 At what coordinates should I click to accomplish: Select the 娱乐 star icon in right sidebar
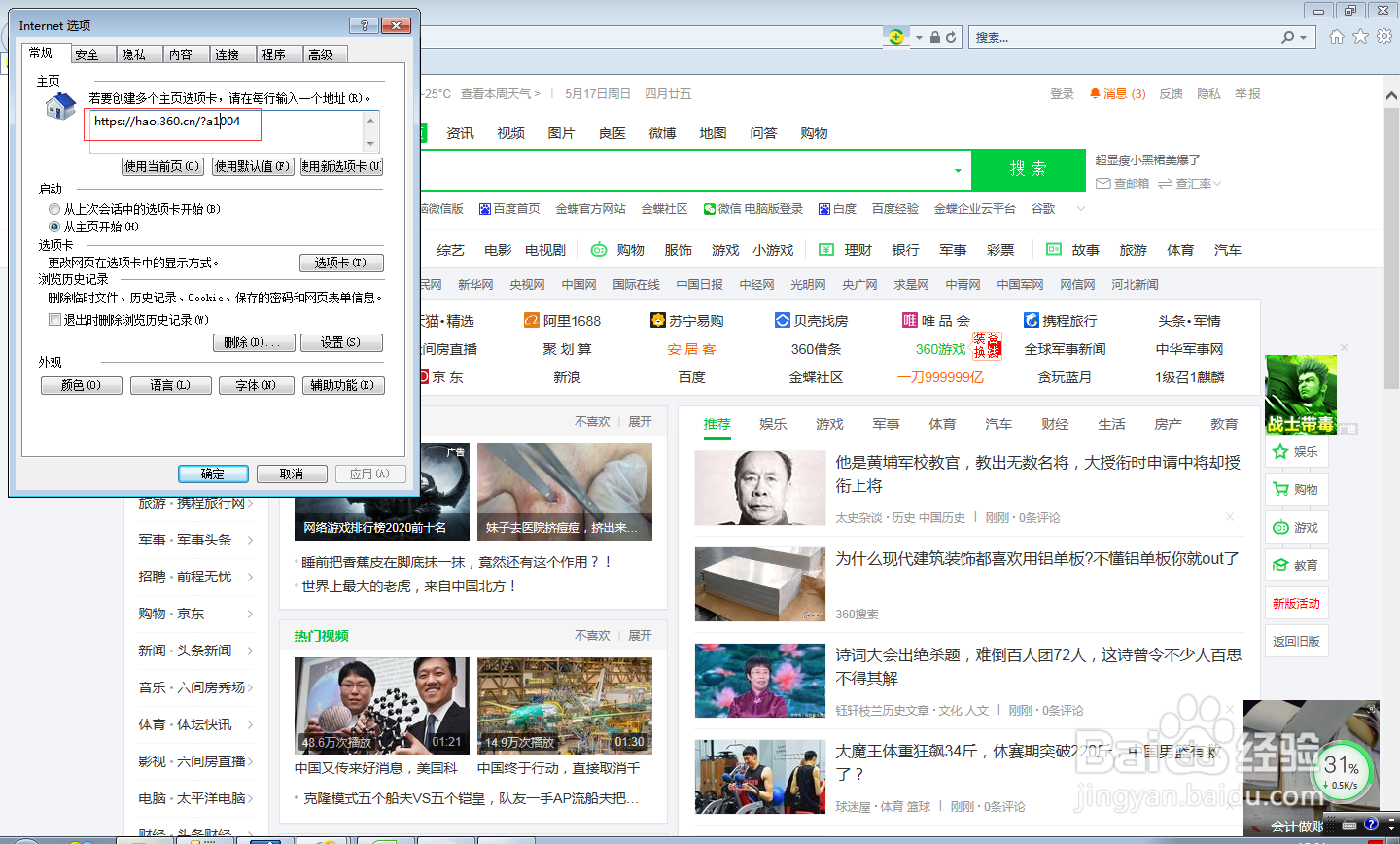tap(1280, 451)
